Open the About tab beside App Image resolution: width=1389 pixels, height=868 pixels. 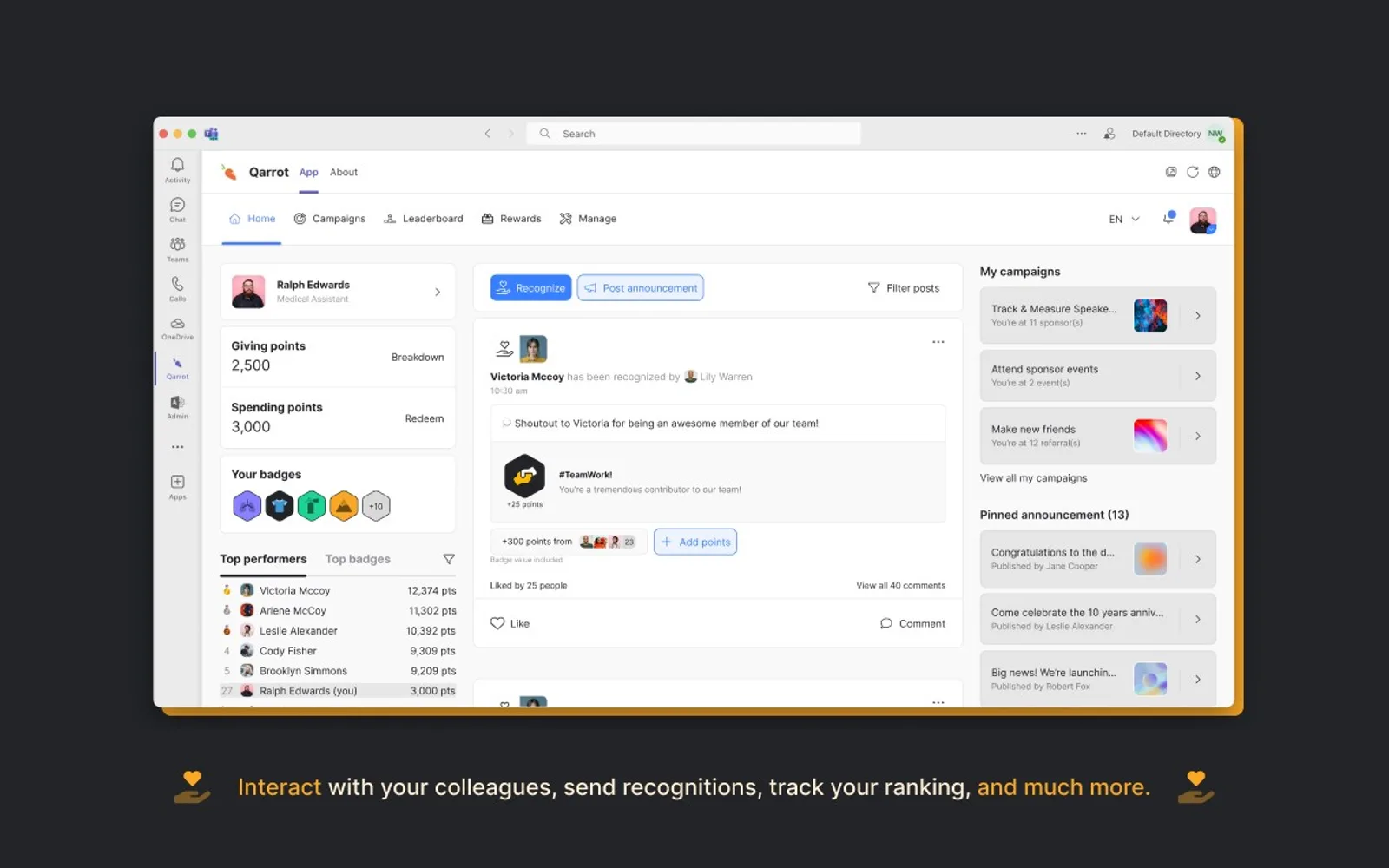[344, 172]
